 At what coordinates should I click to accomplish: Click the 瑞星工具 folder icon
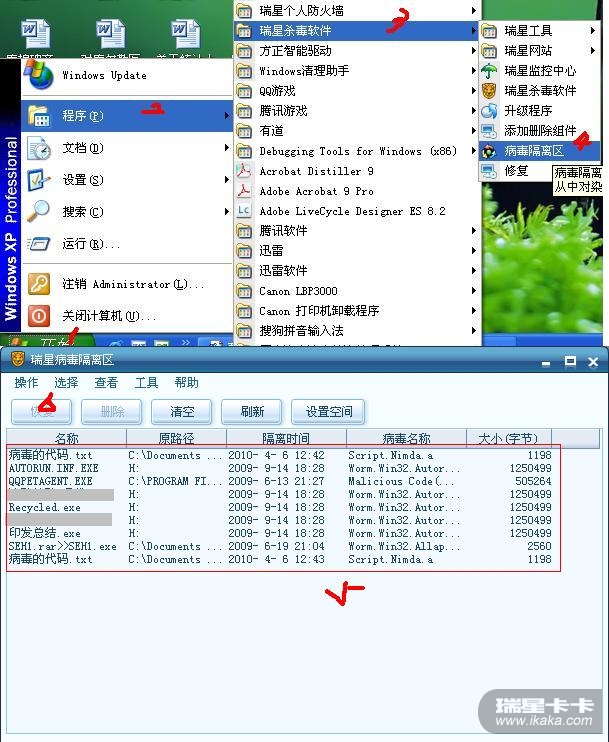tap(489, 31)
